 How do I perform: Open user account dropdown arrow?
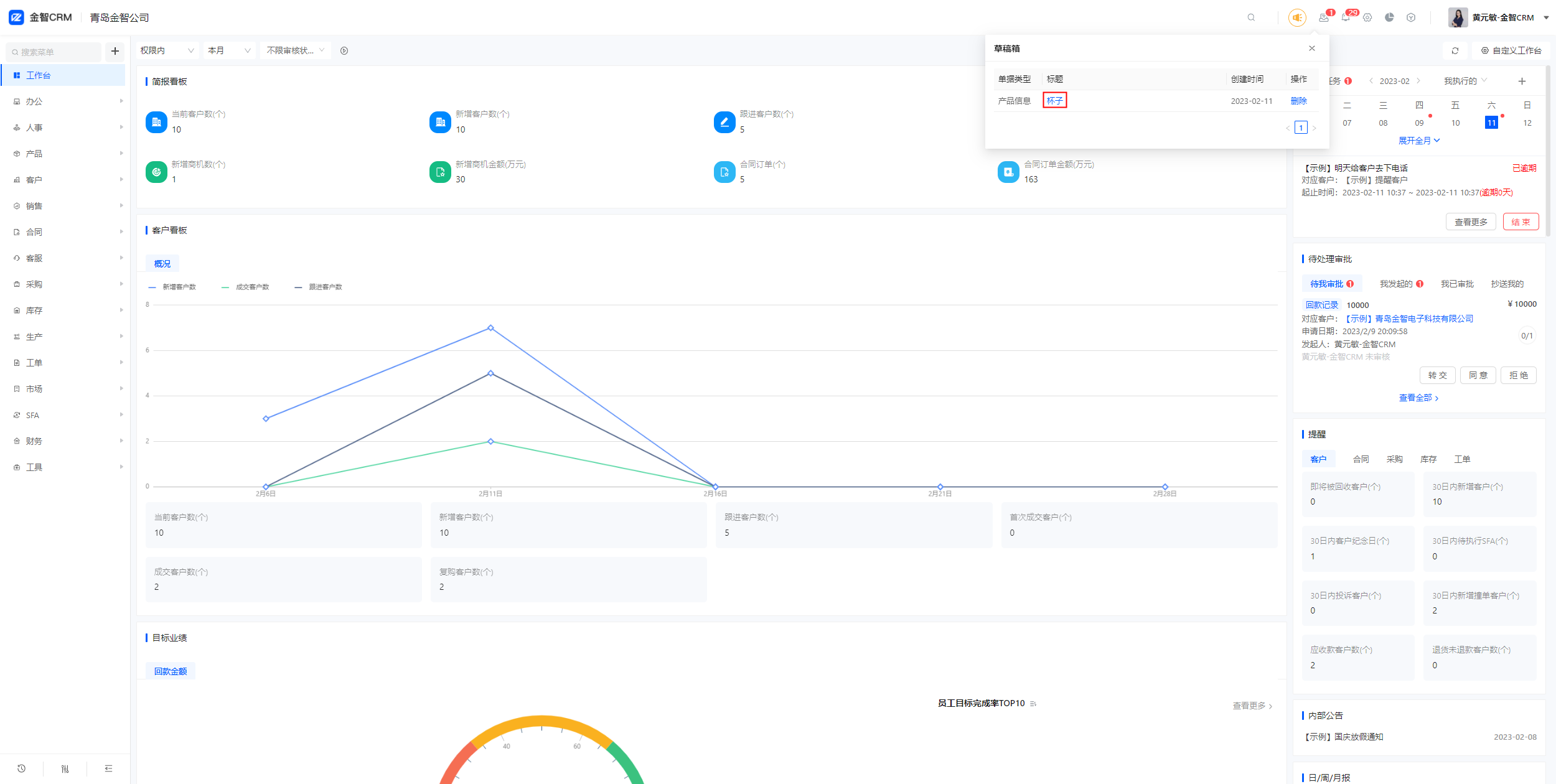click(1546, 17)
